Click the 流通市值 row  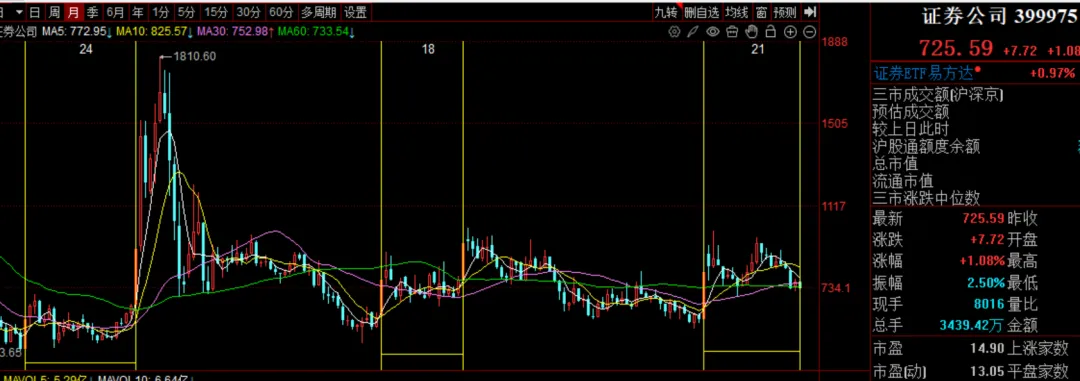(x=903, y=181)
